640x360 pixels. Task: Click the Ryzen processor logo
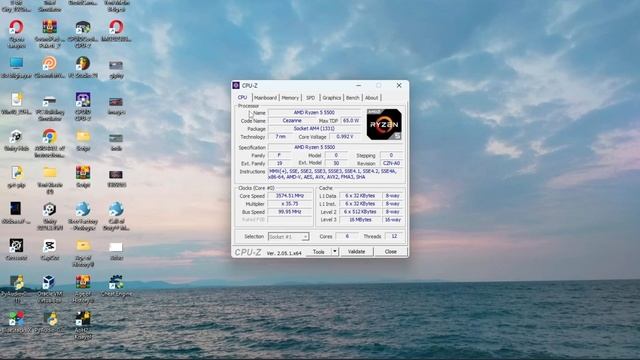pyautogui.click(x=384, y=124)
